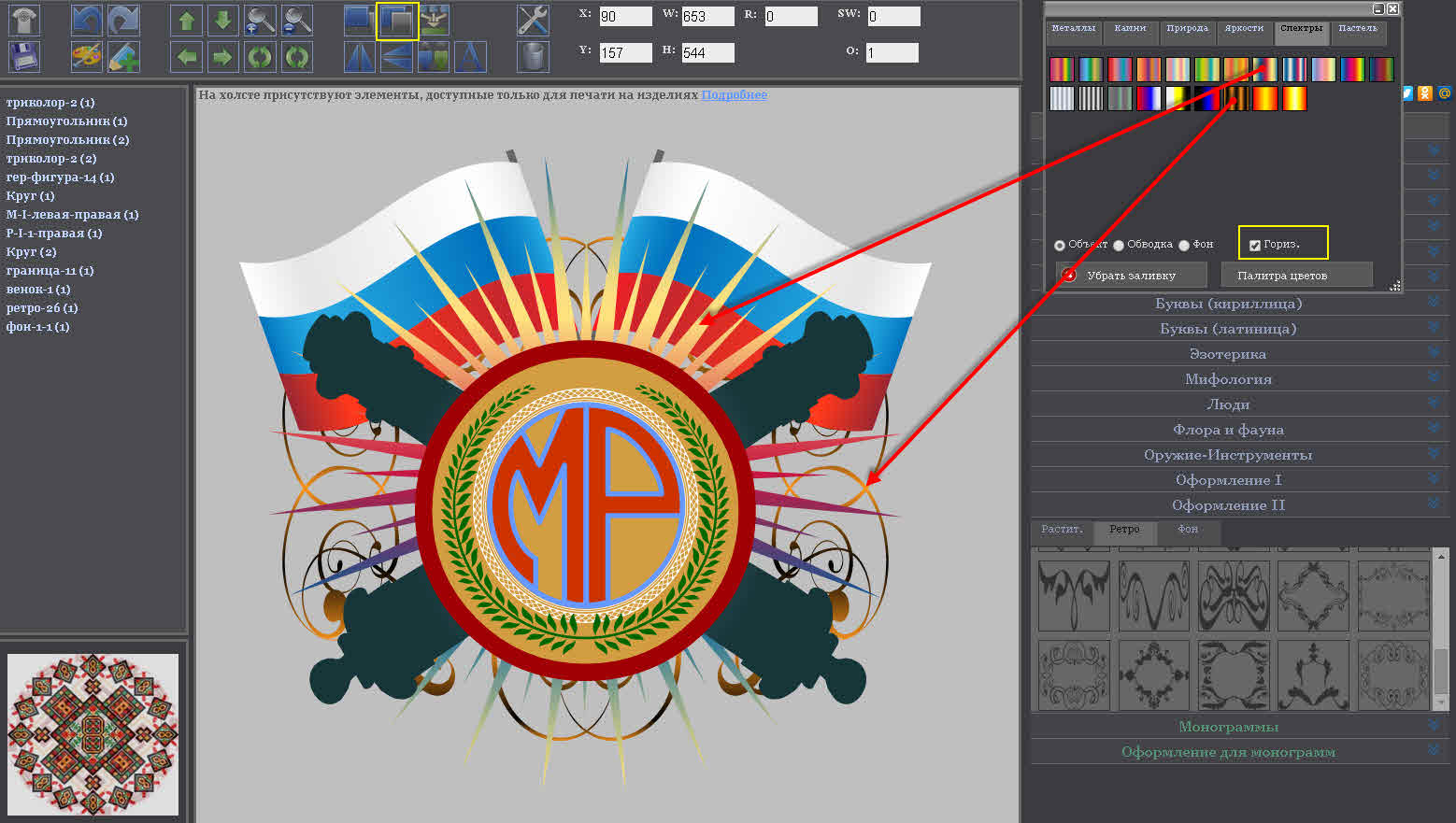Viewport: 1456px width, 823px height.
Task: Click the rotate icon beside the right arrow
Action: pos(259,57)
